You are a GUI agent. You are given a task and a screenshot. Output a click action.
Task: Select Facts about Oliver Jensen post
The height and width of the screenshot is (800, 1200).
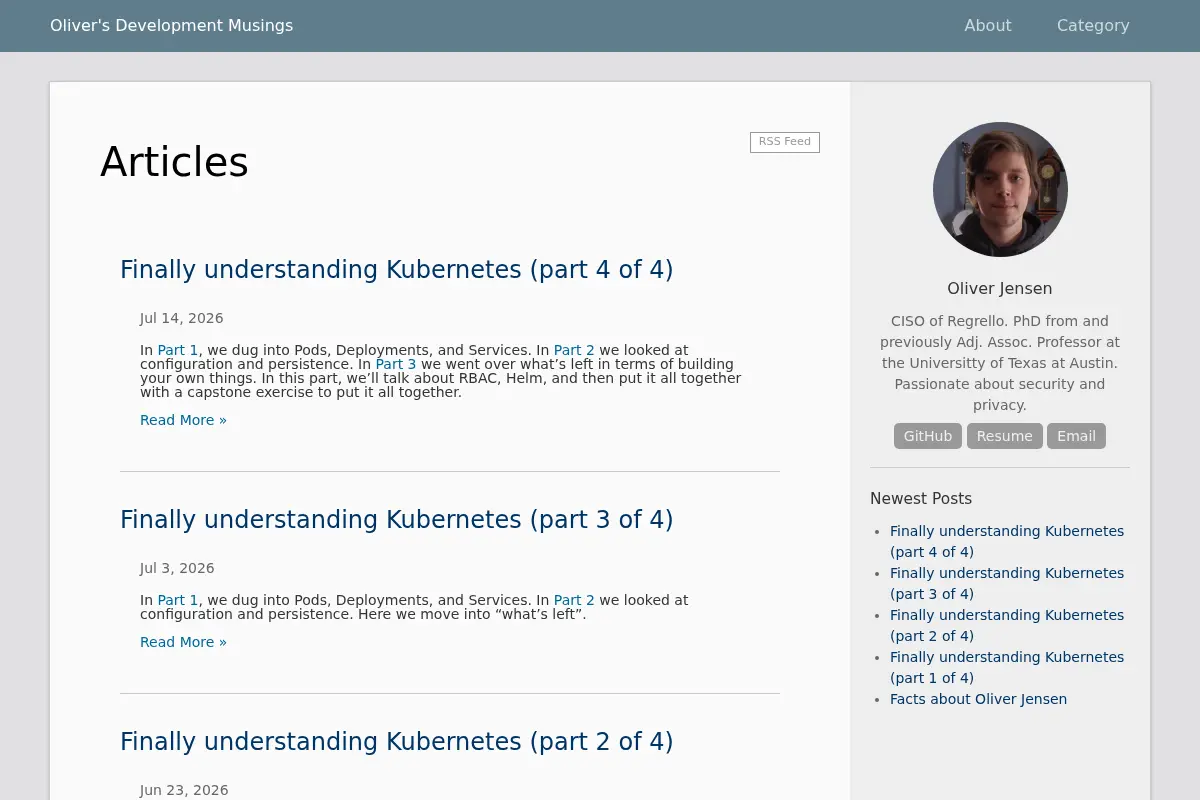978,699
